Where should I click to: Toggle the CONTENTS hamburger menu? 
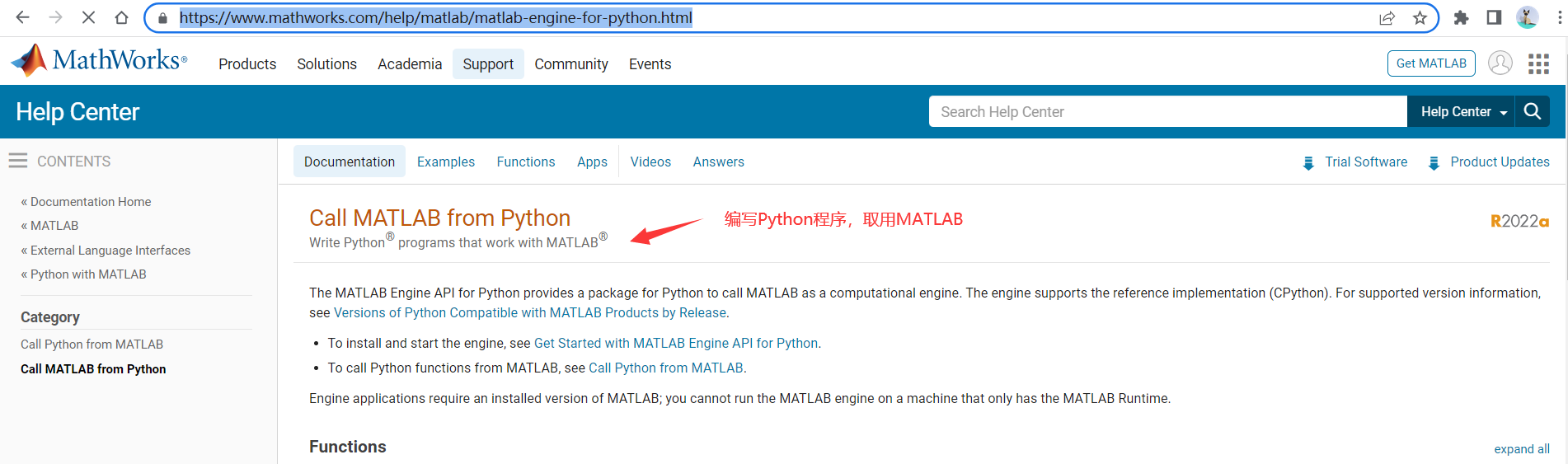18,161
